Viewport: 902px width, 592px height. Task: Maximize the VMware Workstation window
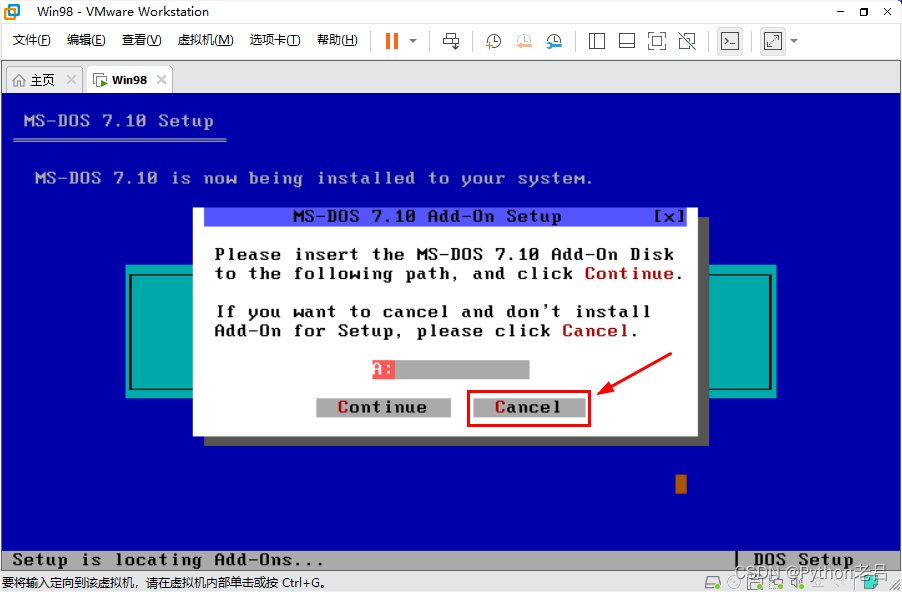click(863, 12)
